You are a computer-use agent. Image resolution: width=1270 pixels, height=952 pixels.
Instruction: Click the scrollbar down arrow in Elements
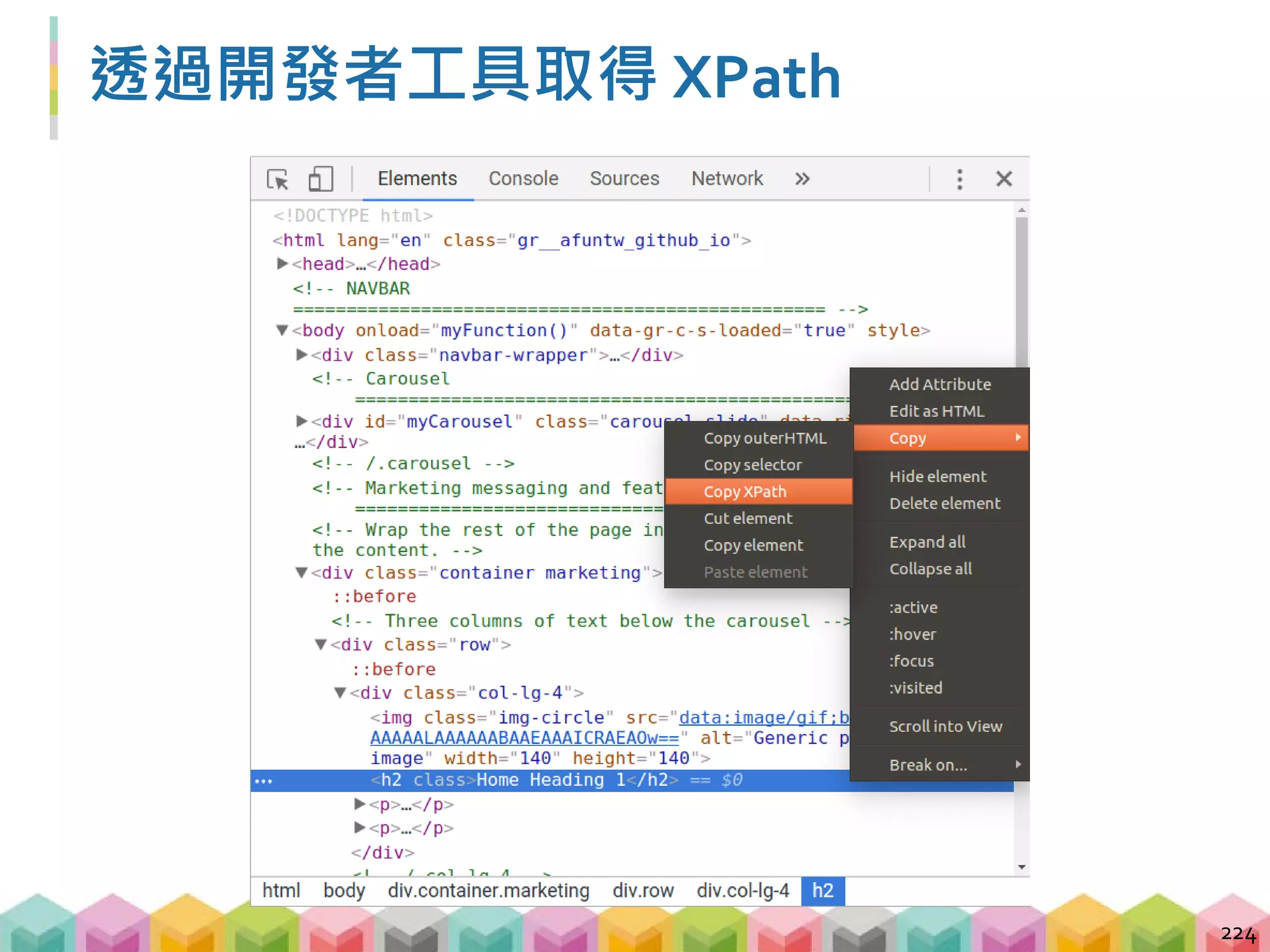tap(1021, 867)
